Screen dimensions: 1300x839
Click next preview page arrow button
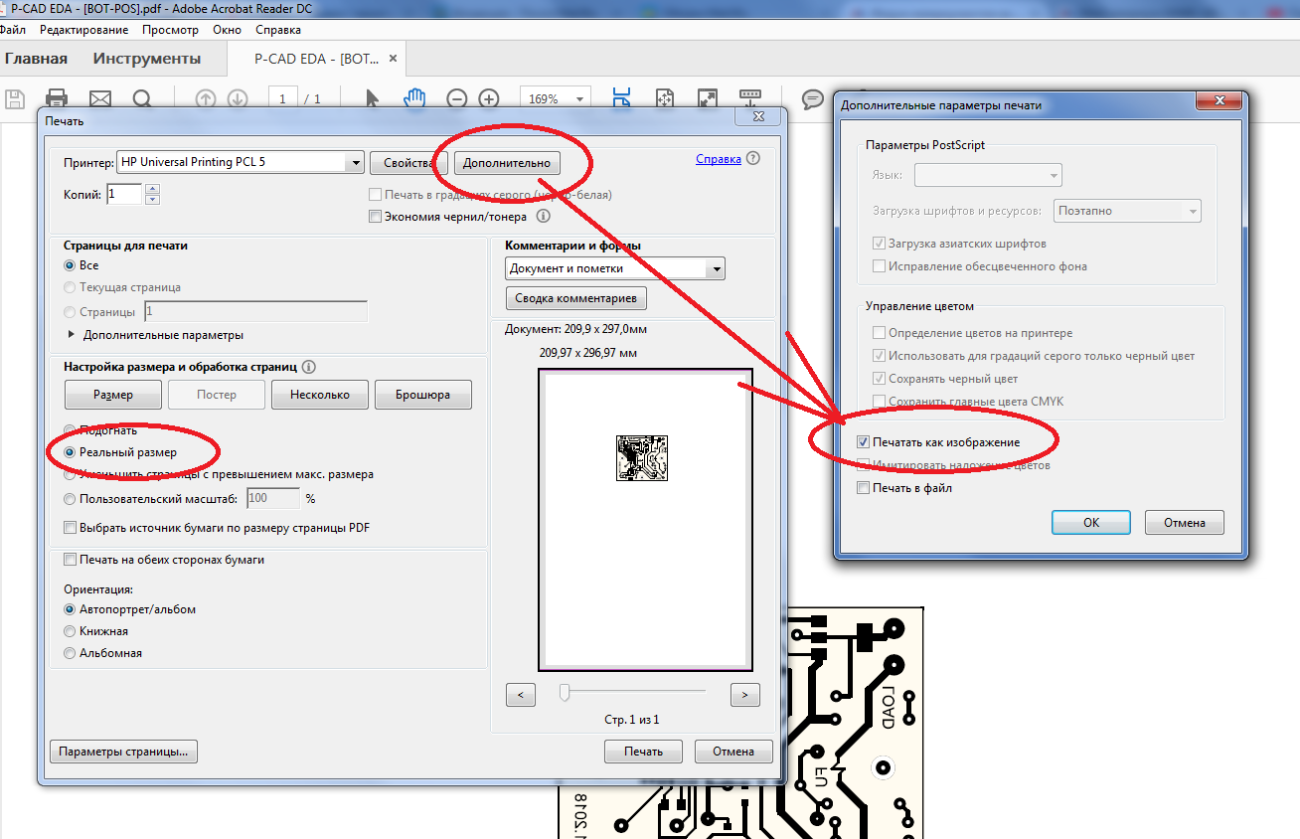click(745, 694)
